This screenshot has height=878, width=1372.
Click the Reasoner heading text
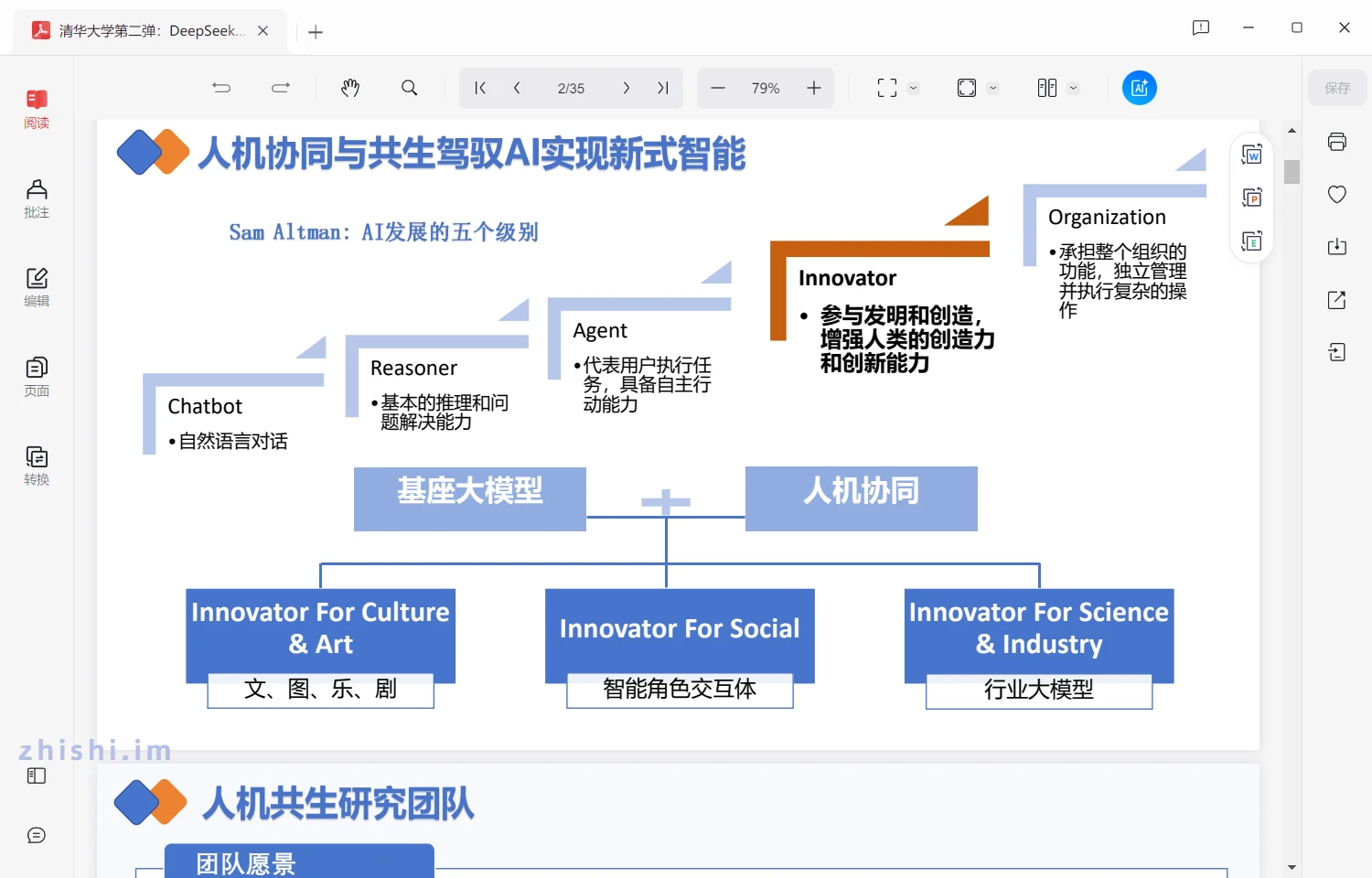(413, 368)
